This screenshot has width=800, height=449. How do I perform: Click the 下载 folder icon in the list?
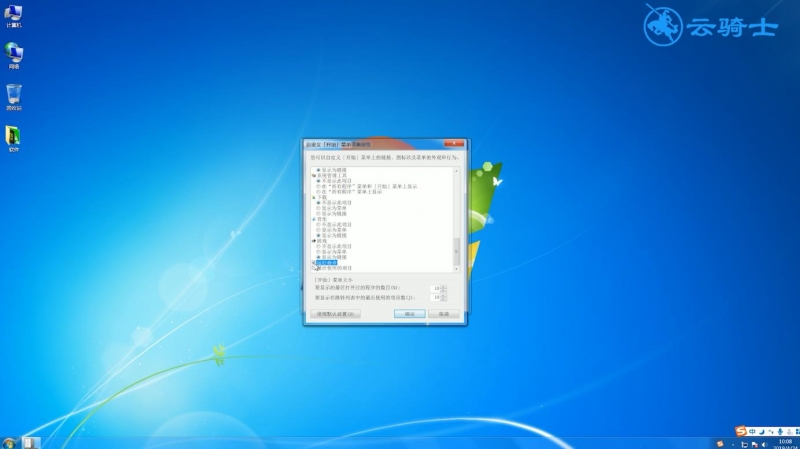[314, 197]
